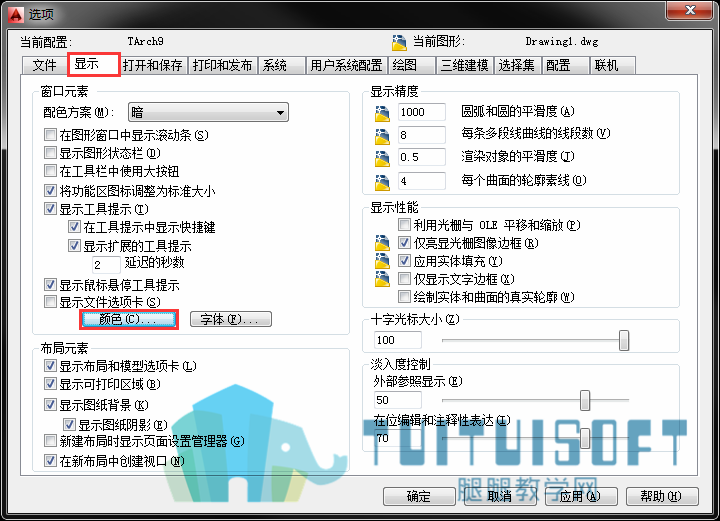Click the 圆弧和圆的平滑度 field showing 1000
720x521 pixels.
tap(422, 112)
